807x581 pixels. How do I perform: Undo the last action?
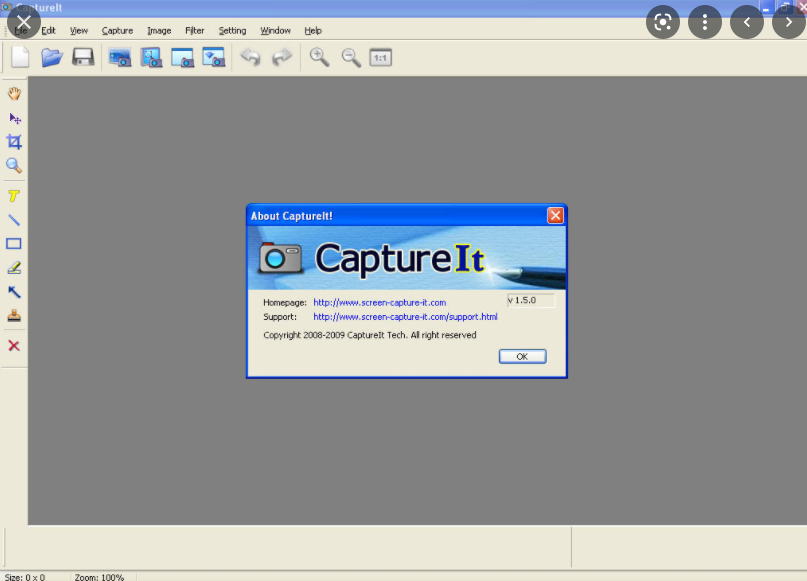(x=251, y=57)
